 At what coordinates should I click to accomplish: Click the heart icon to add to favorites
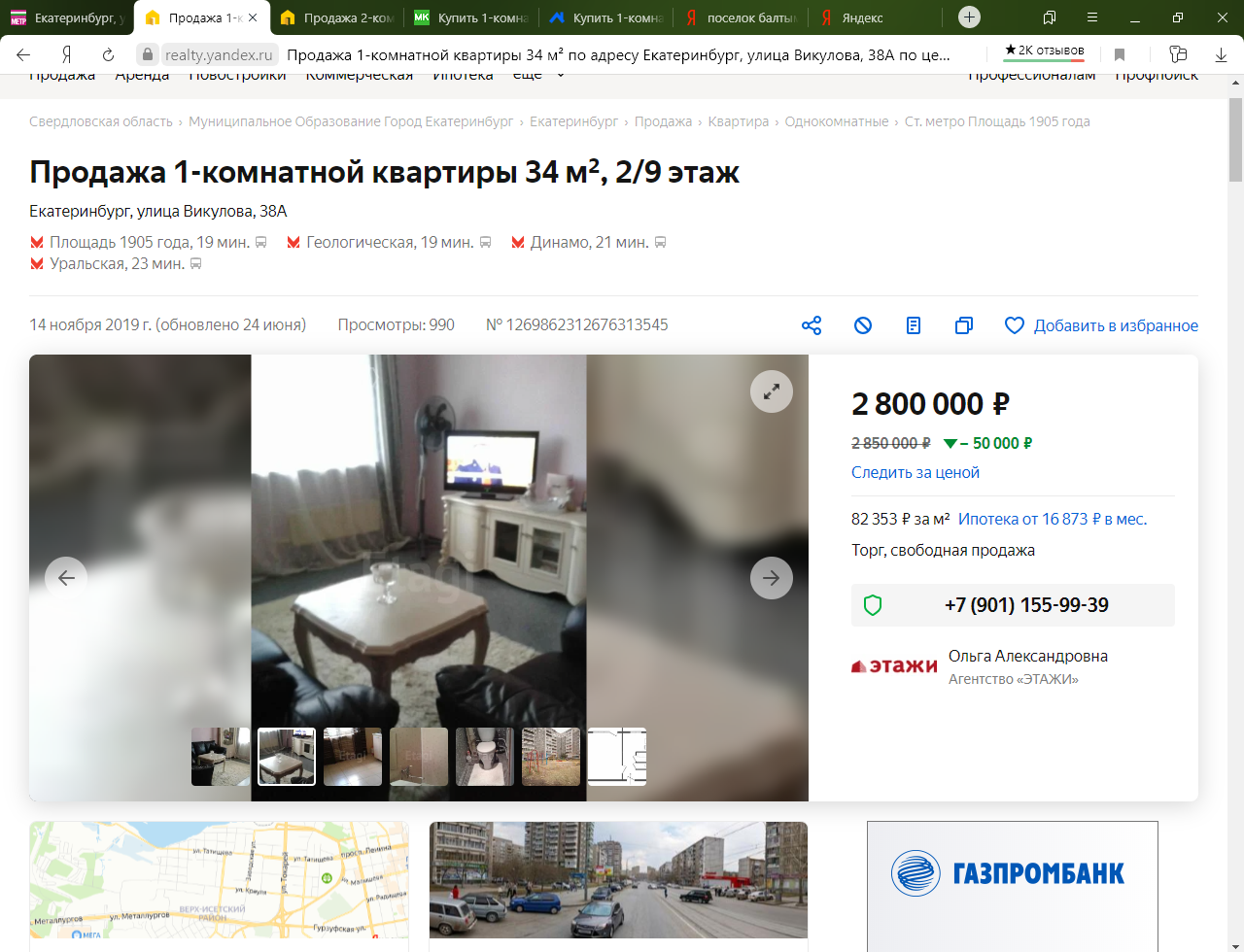point(1014,325)
